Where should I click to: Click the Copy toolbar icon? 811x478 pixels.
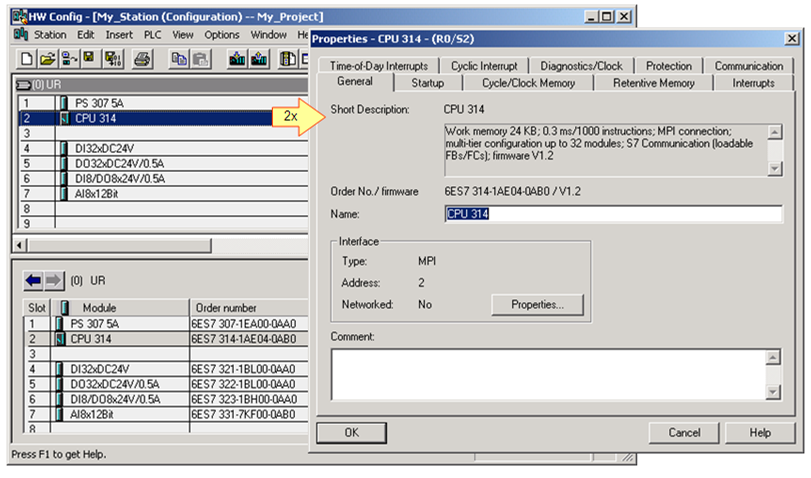tap(179, 59)
